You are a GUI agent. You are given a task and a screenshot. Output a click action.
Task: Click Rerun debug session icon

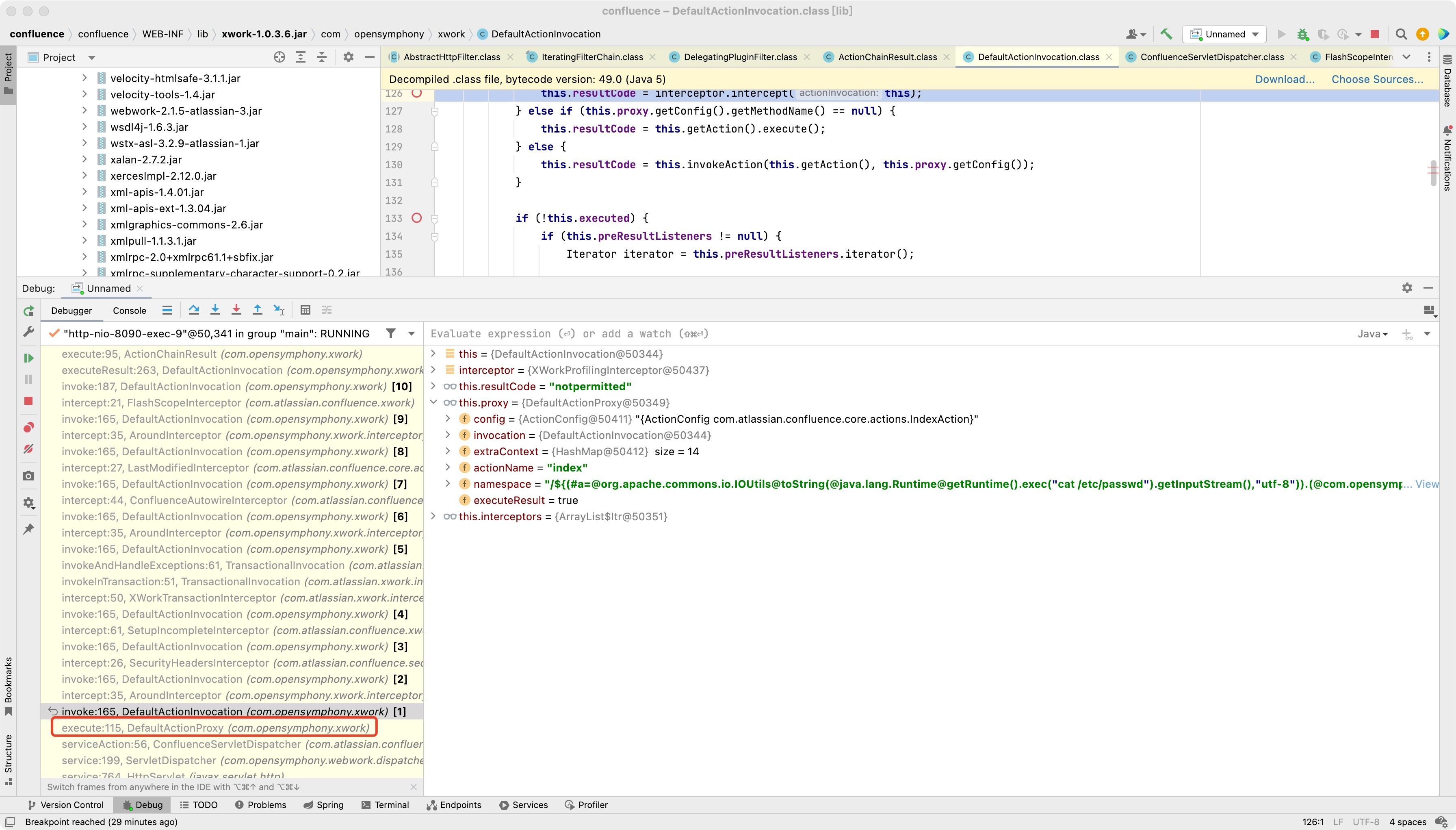pyautogui.click(x=28, y=311)
